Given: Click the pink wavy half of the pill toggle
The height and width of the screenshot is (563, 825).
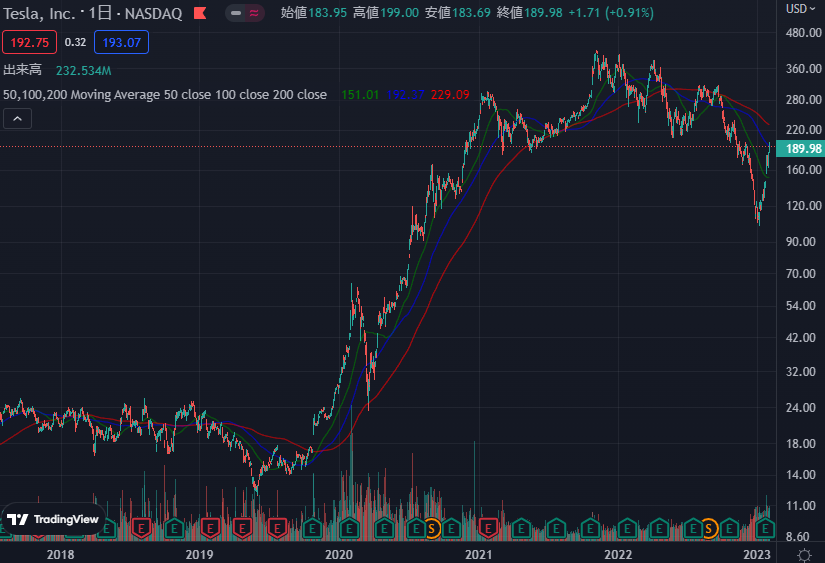Looking at the screenshot, I should [x=254, y=13].
